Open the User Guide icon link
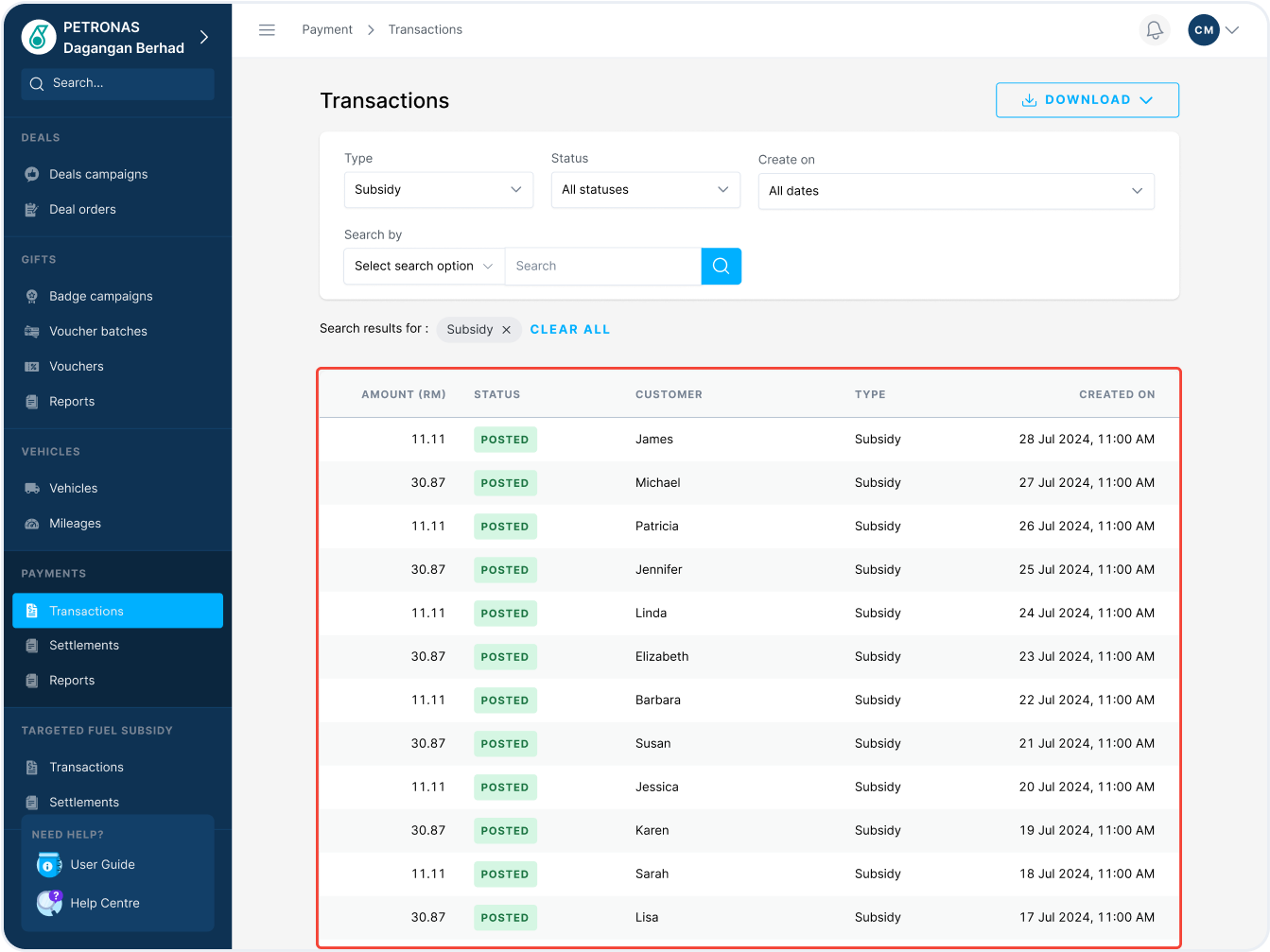The width and height of the screenshot is (1270, 952). (48, 865)
